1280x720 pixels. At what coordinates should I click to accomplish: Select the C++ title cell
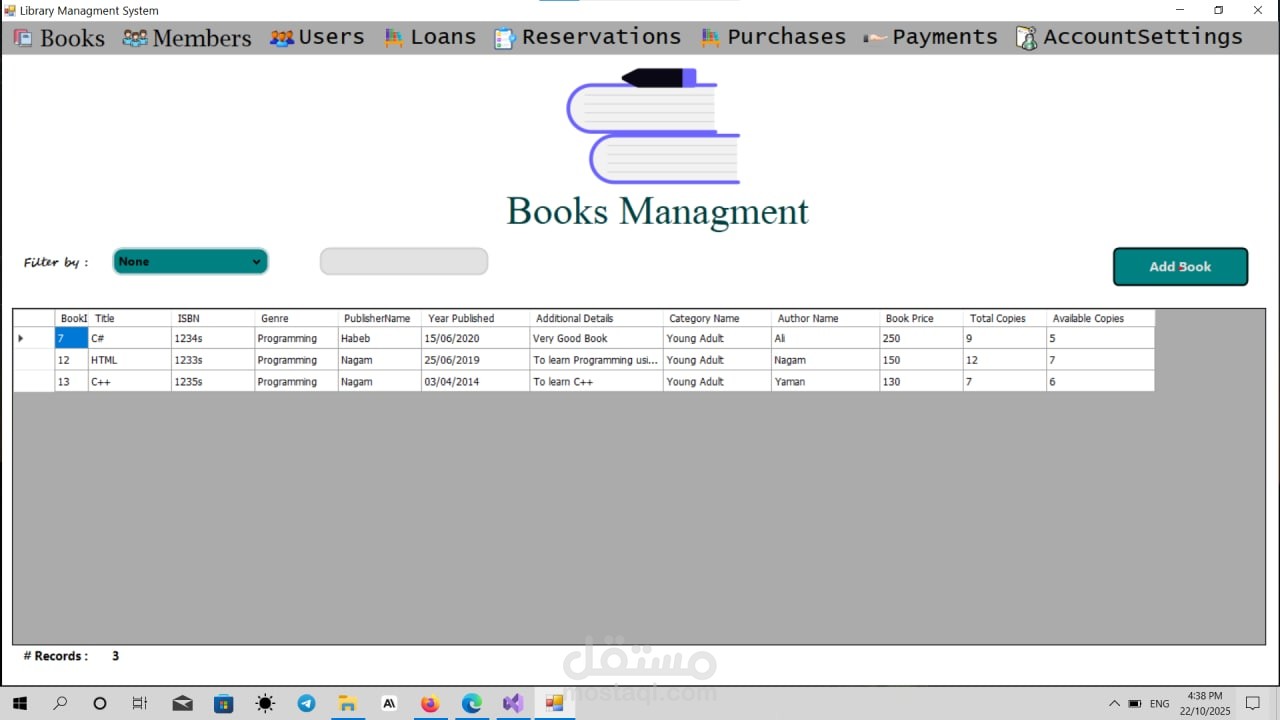click(129, 381)
